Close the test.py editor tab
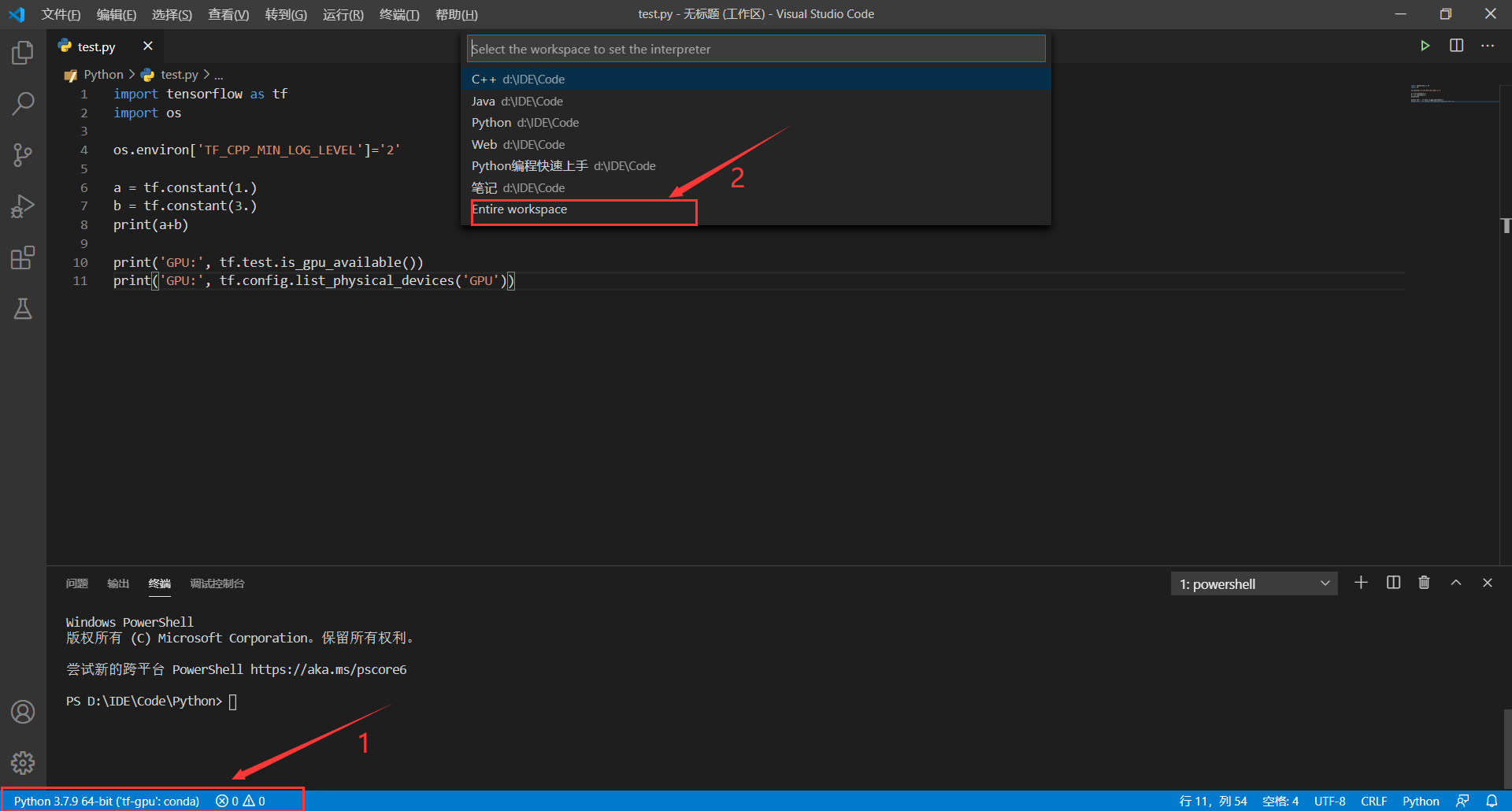Screen dimensions: 1512x811 click(147, 46)
